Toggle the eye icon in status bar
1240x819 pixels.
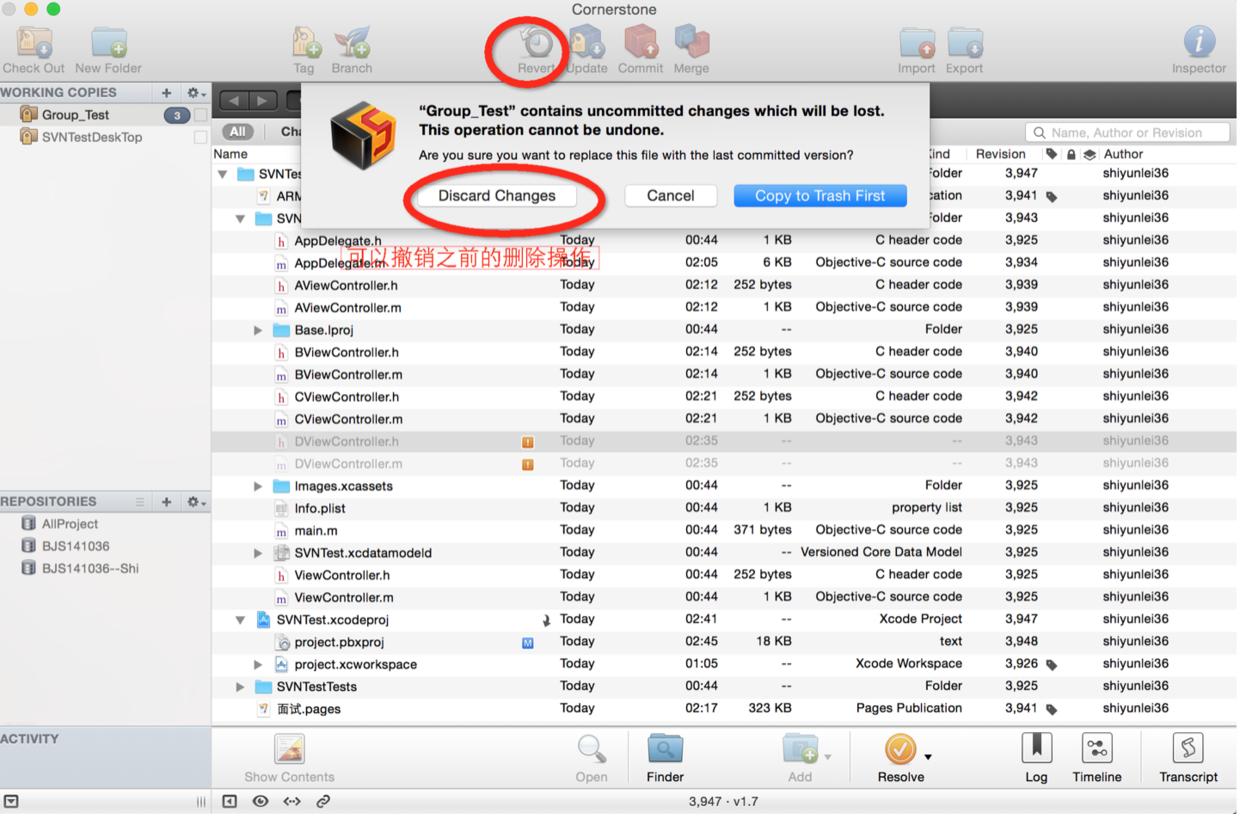(260, 801)
